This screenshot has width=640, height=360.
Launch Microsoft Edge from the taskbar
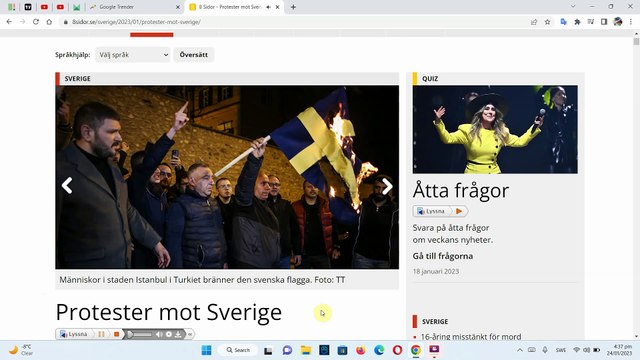point(379,350)
